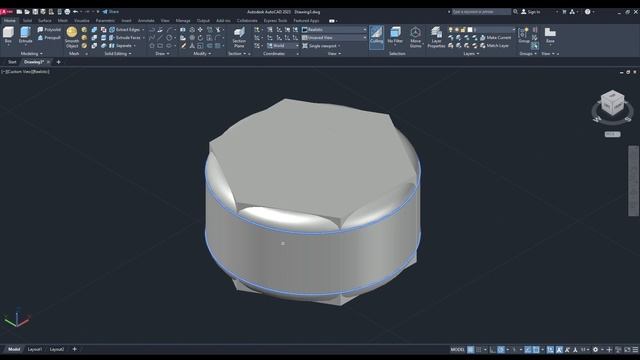The width and height of the screenshot is (640, 360).
Task: Switch to the Solid ribbon tab
Action: [27, 20]
